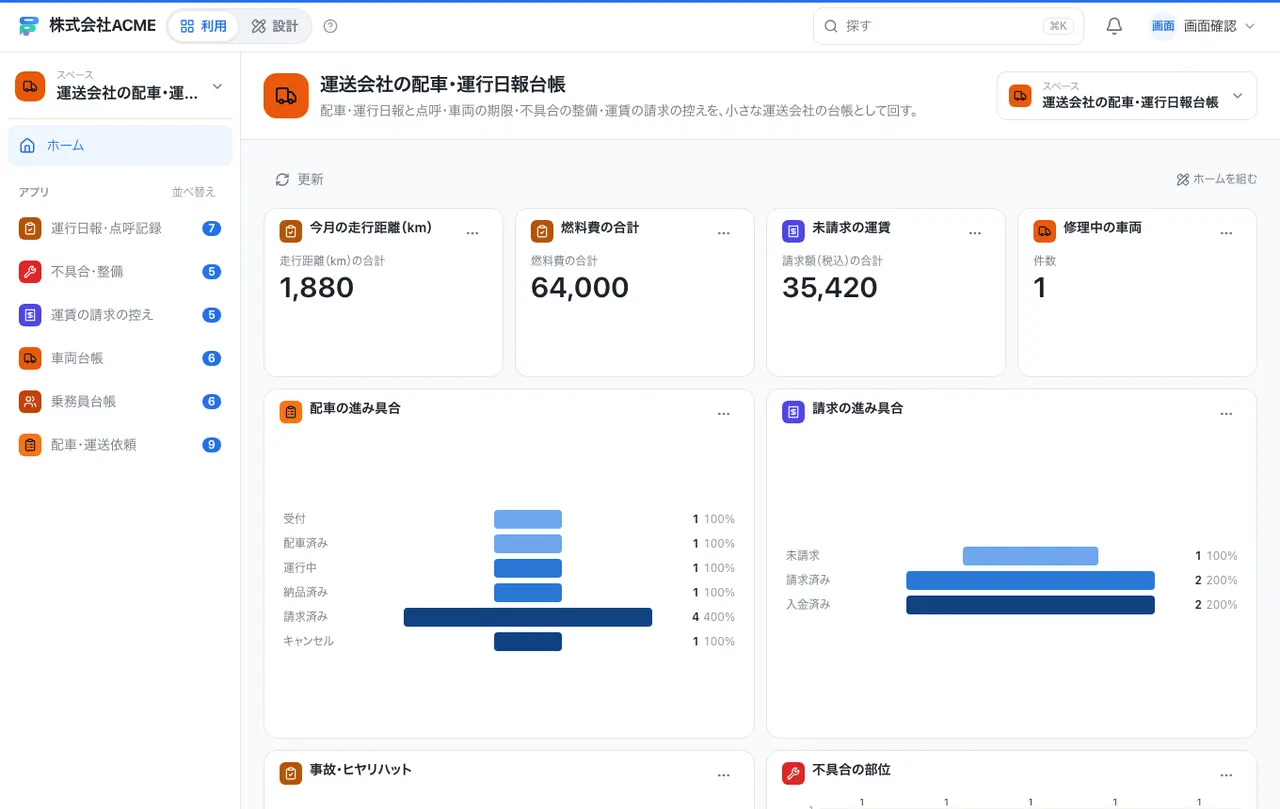Switch to 設計 mode
Viewport: 1280px width, 809px height.
click(275, 26)
